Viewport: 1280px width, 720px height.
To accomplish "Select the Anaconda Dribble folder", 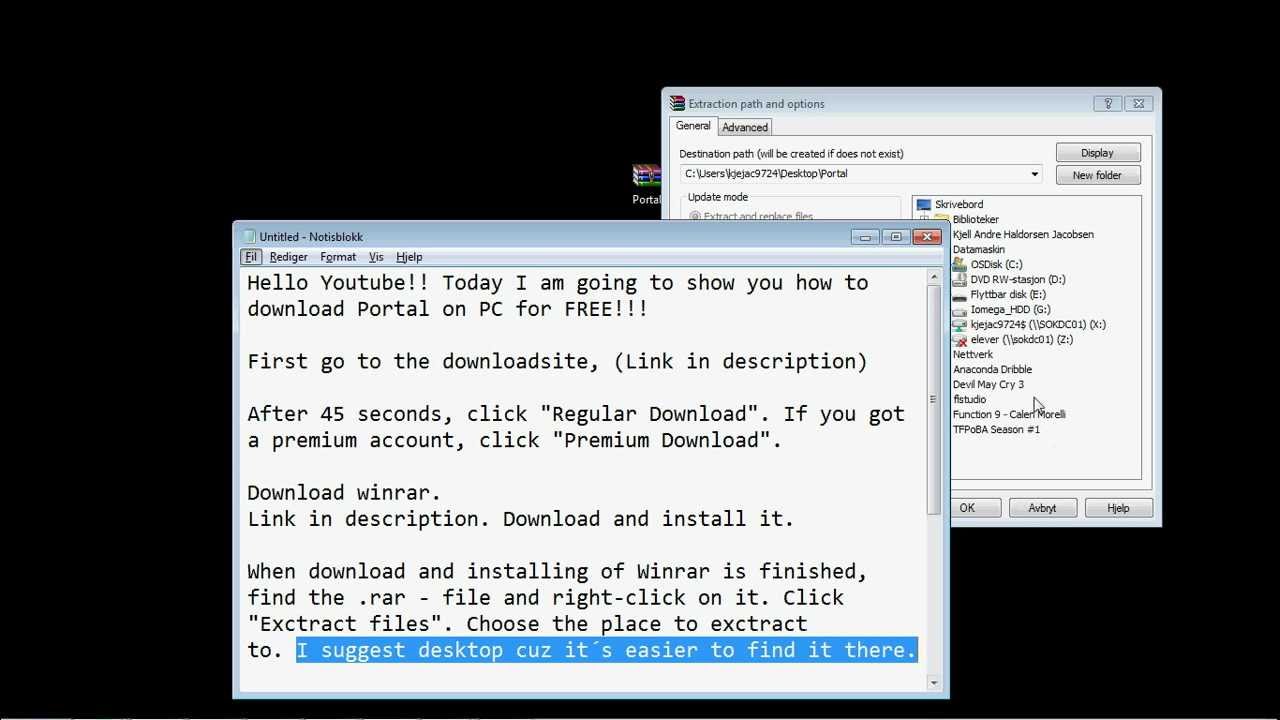I will [x=992, y=370].
